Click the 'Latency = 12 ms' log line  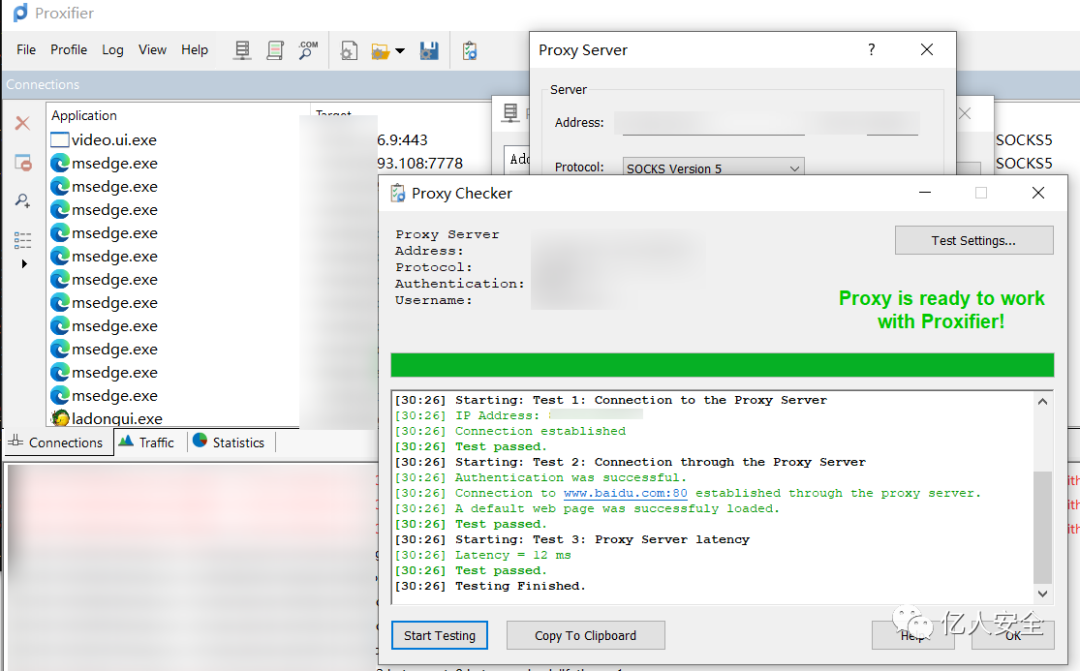(x=482, y=555)
